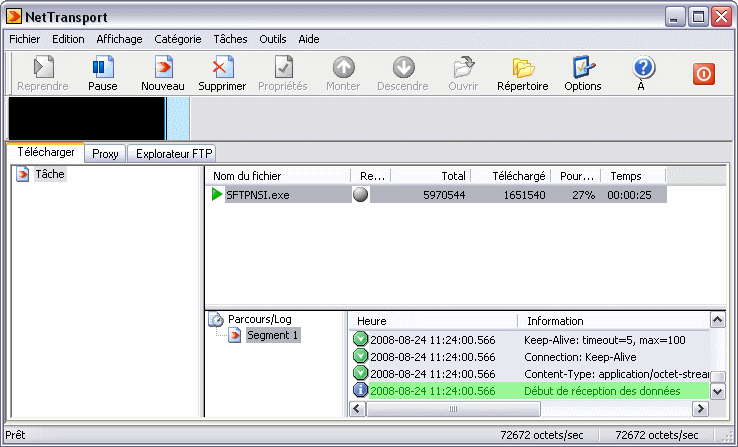Switch to the Télécharger tab

tap(46, 152)
